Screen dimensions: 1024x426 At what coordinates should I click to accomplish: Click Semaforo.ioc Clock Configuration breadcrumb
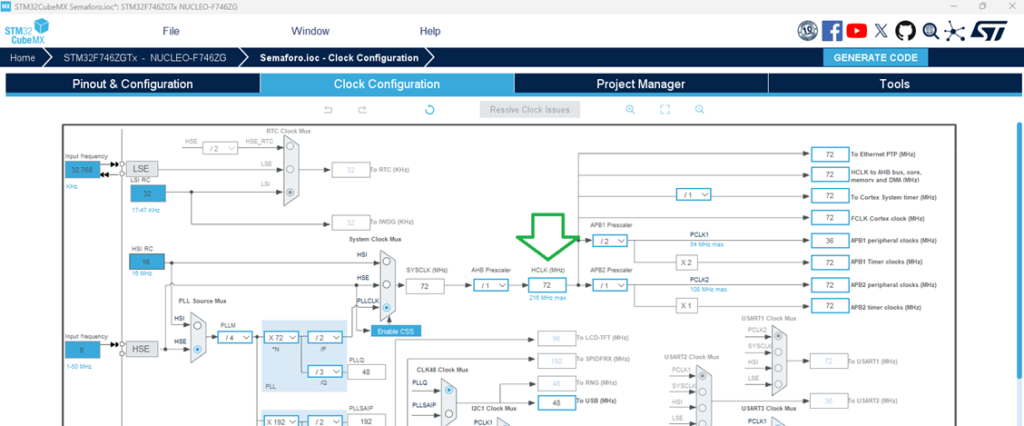339,57
